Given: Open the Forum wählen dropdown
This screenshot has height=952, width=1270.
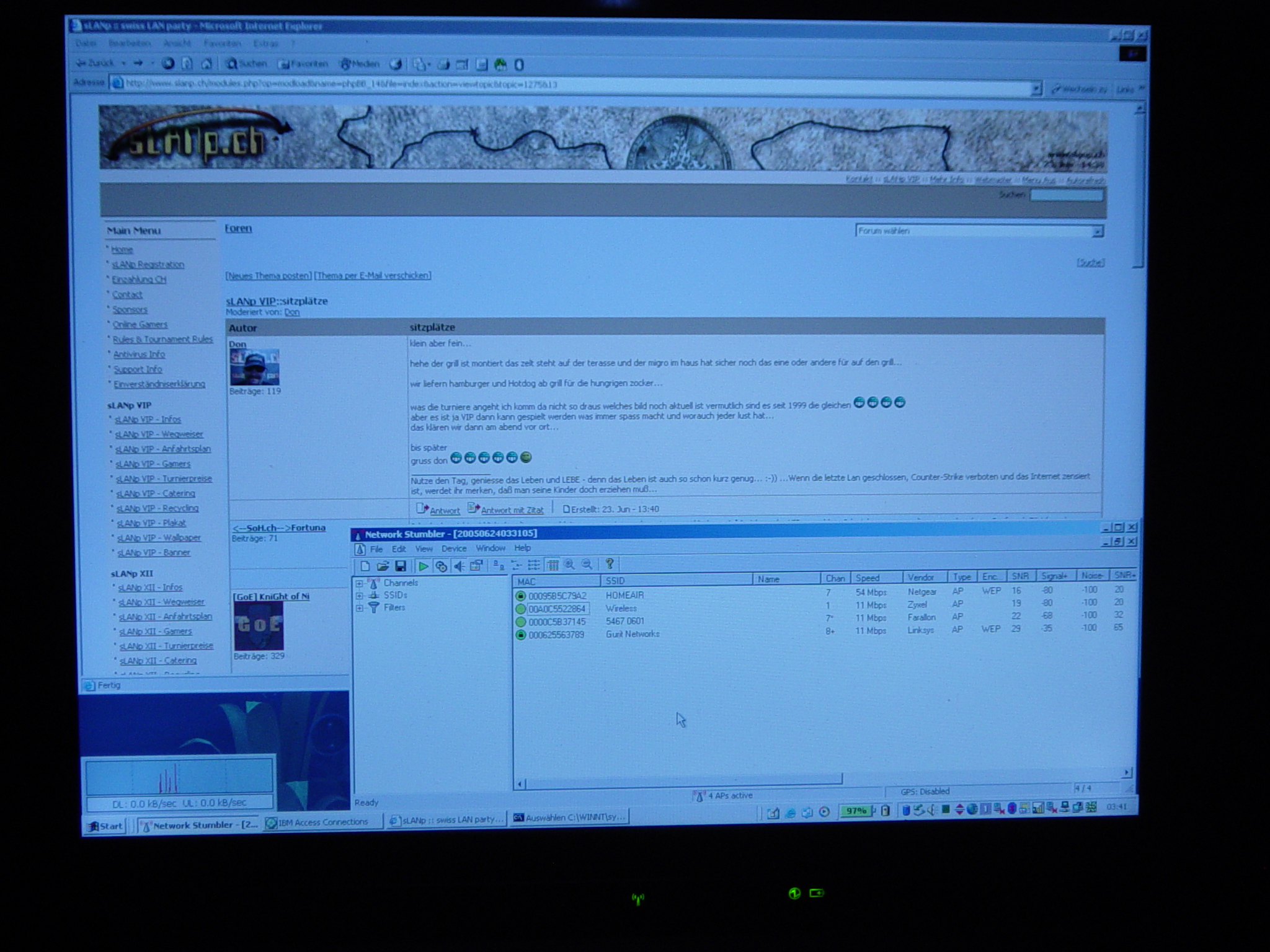Looking at the screenshot, I should point(1097,231).
